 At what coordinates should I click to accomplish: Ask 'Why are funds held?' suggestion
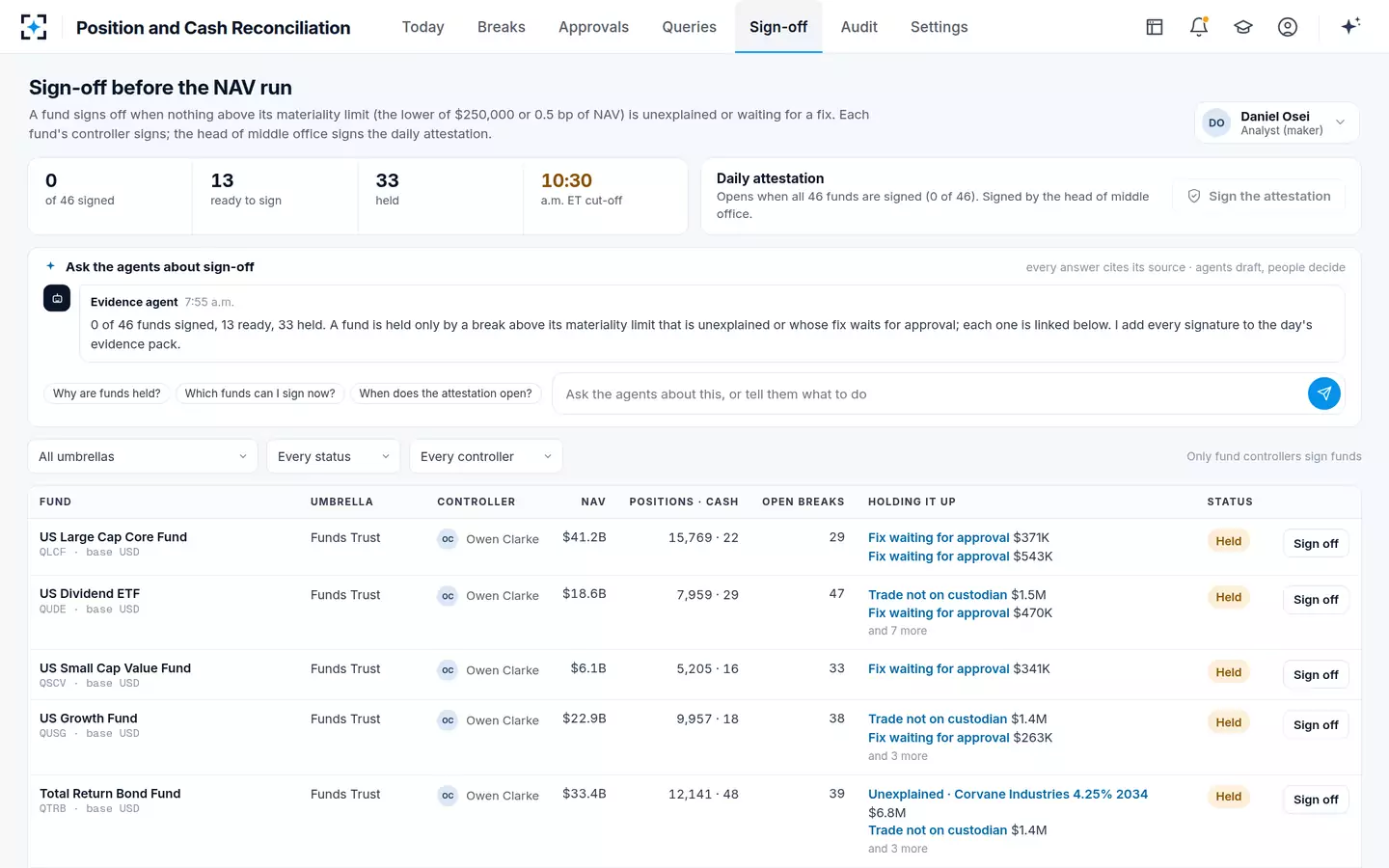coord(106,393)
